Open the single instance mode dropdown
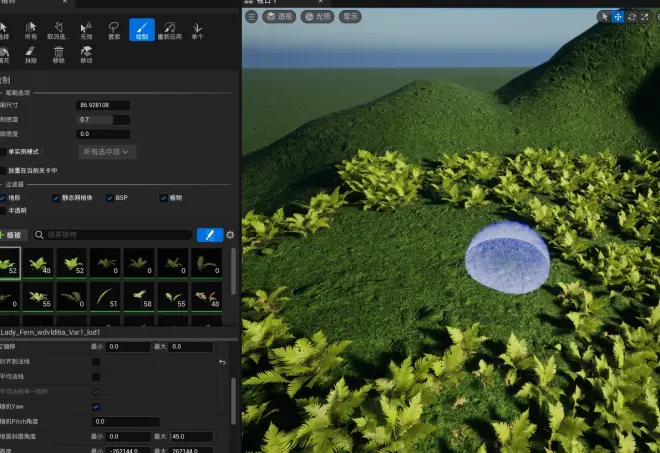The height and width of the screenshot is (453, 660). point(107,152)
